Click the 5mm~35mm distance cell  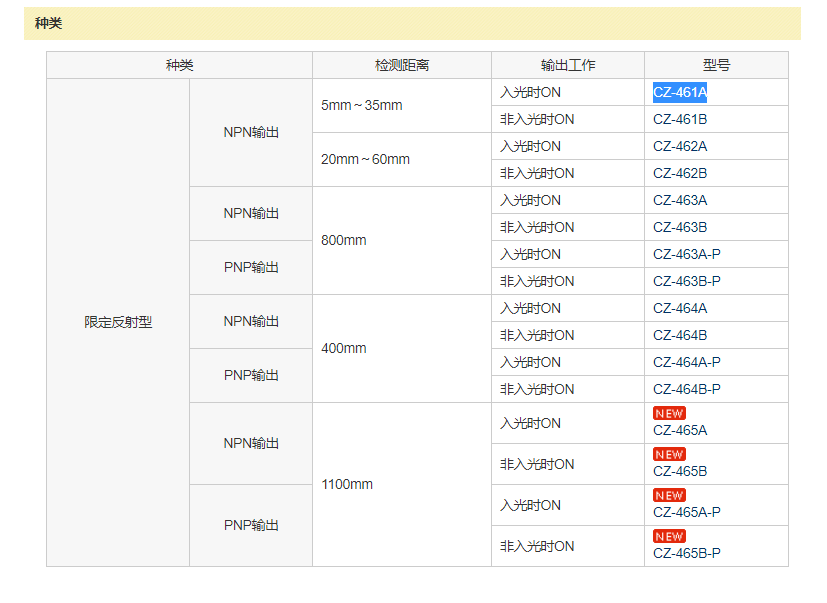[402, 106]
